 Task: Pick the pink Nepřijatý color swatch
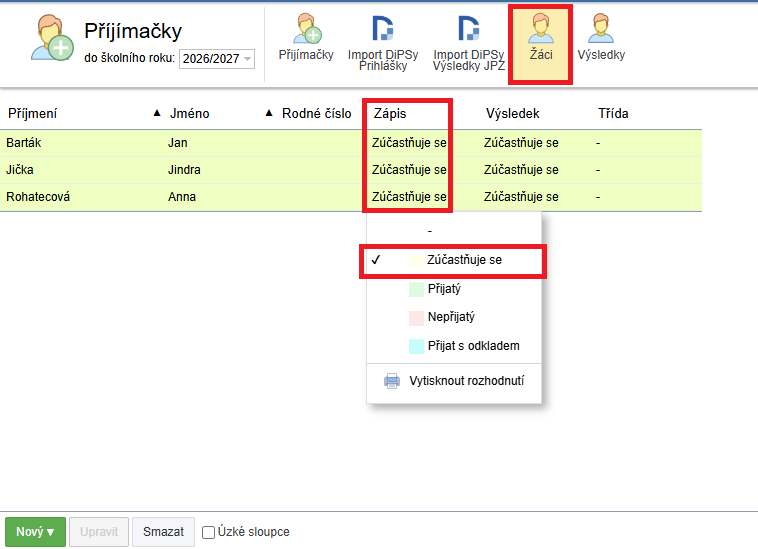[417, 318]
